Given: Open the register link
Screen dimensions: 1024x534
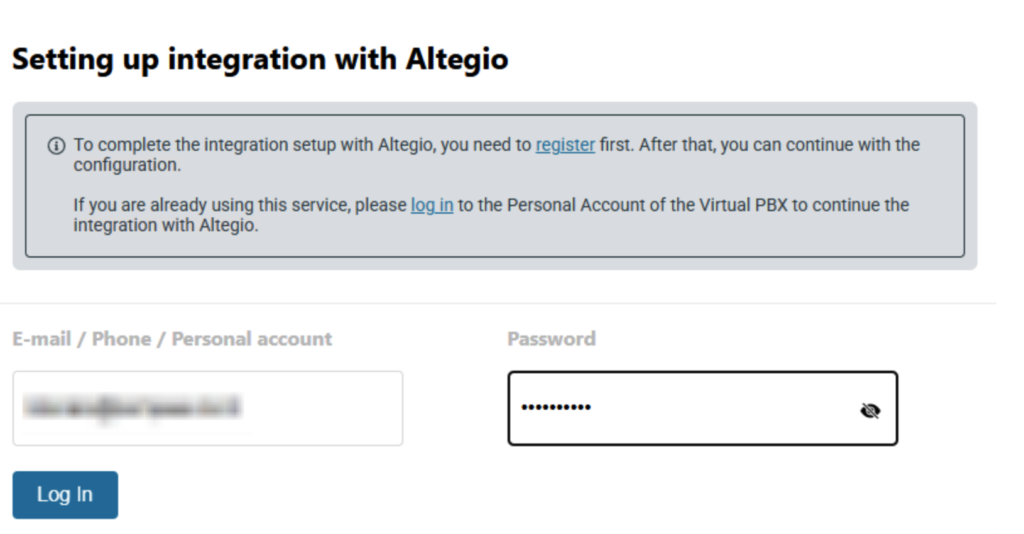Looking at the screenshot, I should point(565,145).
